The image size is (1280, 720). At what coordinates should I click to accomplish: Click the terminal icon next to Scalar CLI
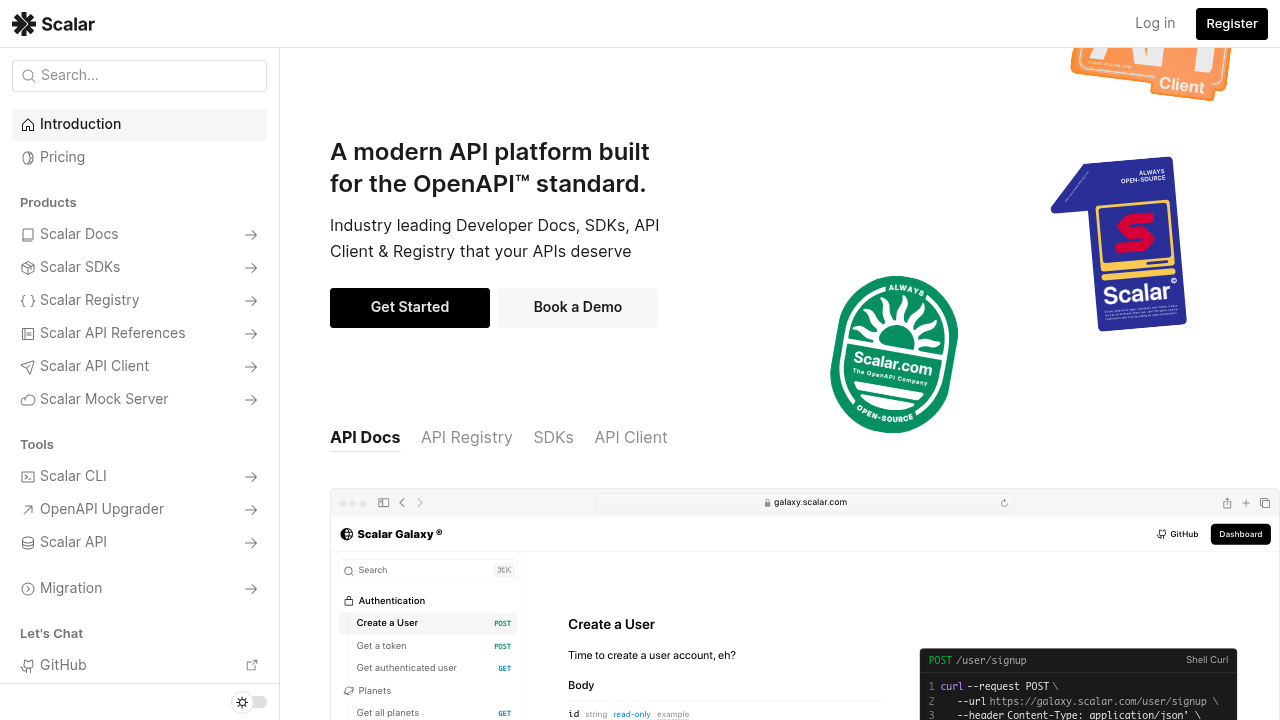[x=28, y=477]
